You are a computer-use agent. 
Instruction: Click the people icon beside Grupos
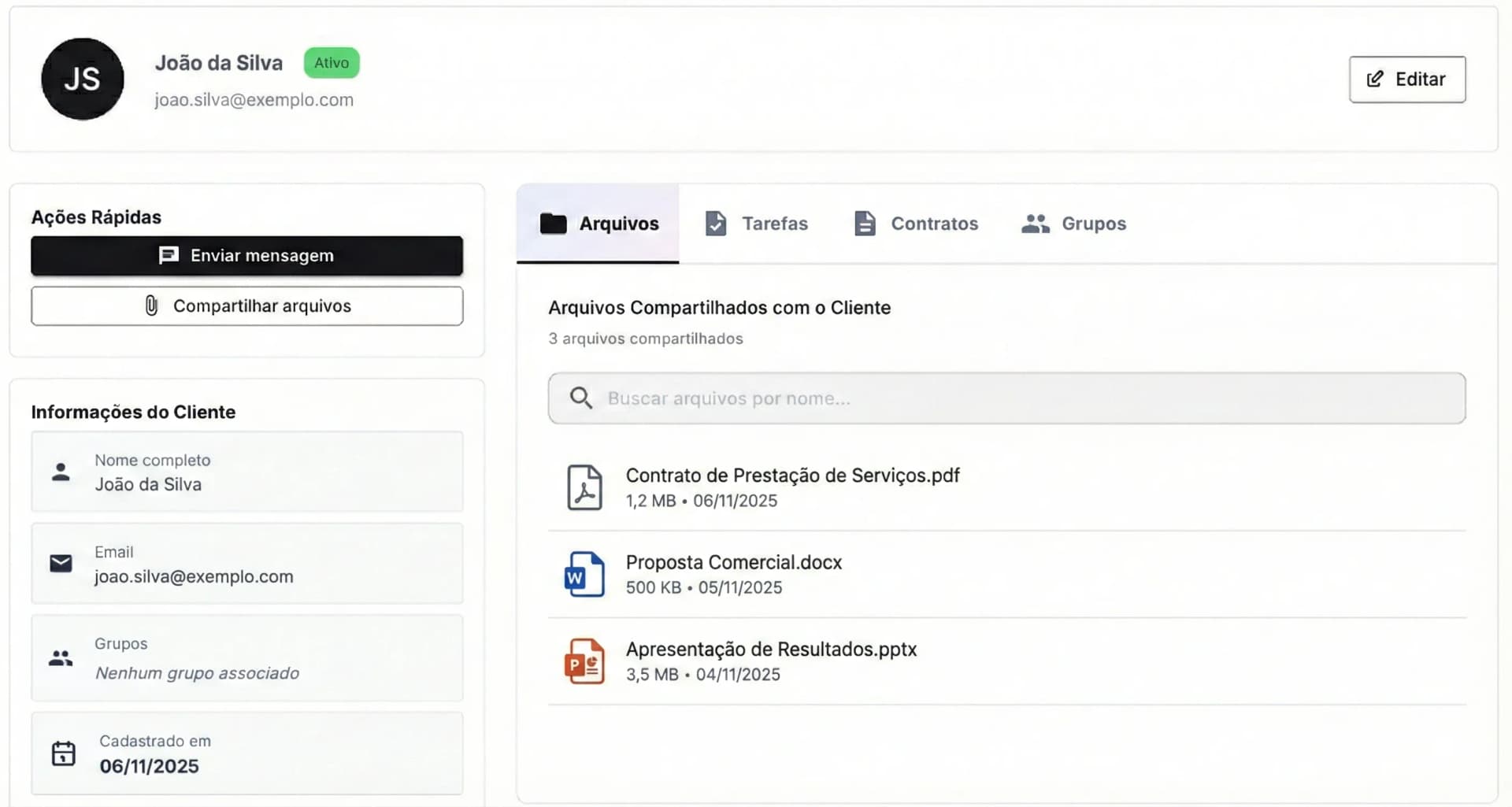[1034, 224]
